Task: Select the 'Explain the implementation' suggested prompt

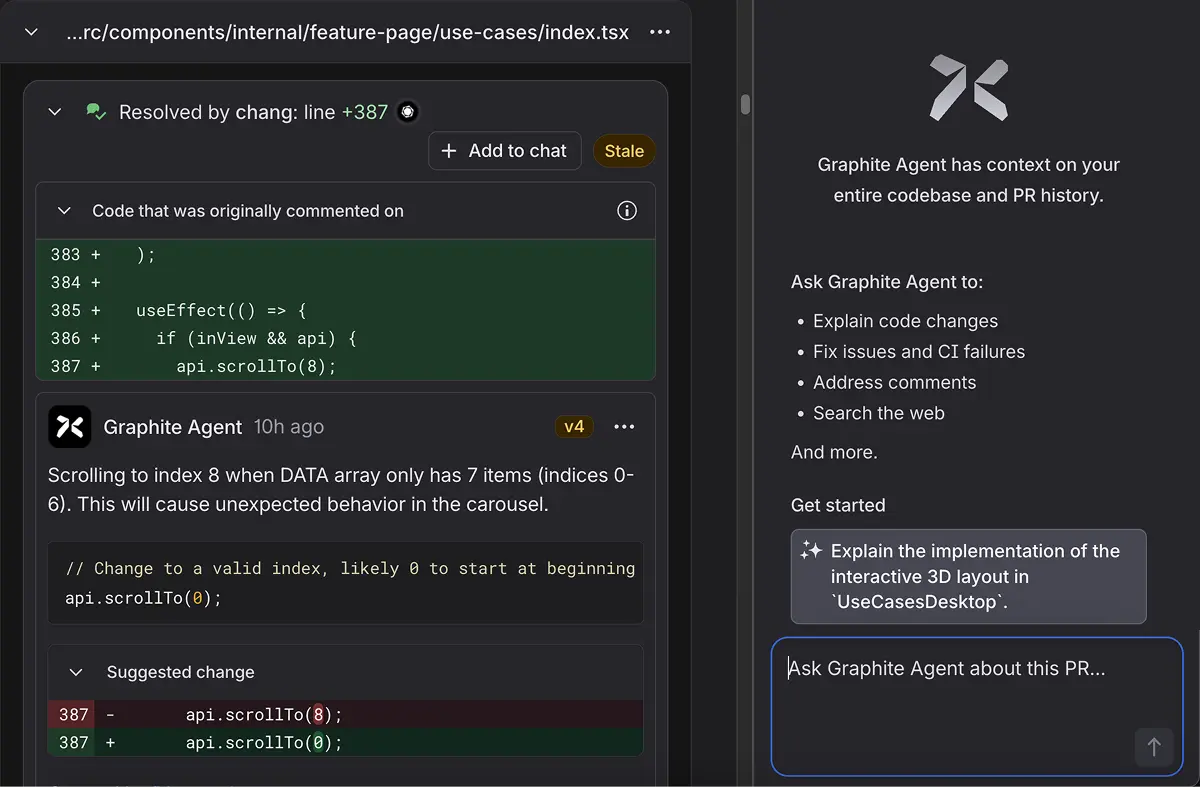Action: point(968,576)
